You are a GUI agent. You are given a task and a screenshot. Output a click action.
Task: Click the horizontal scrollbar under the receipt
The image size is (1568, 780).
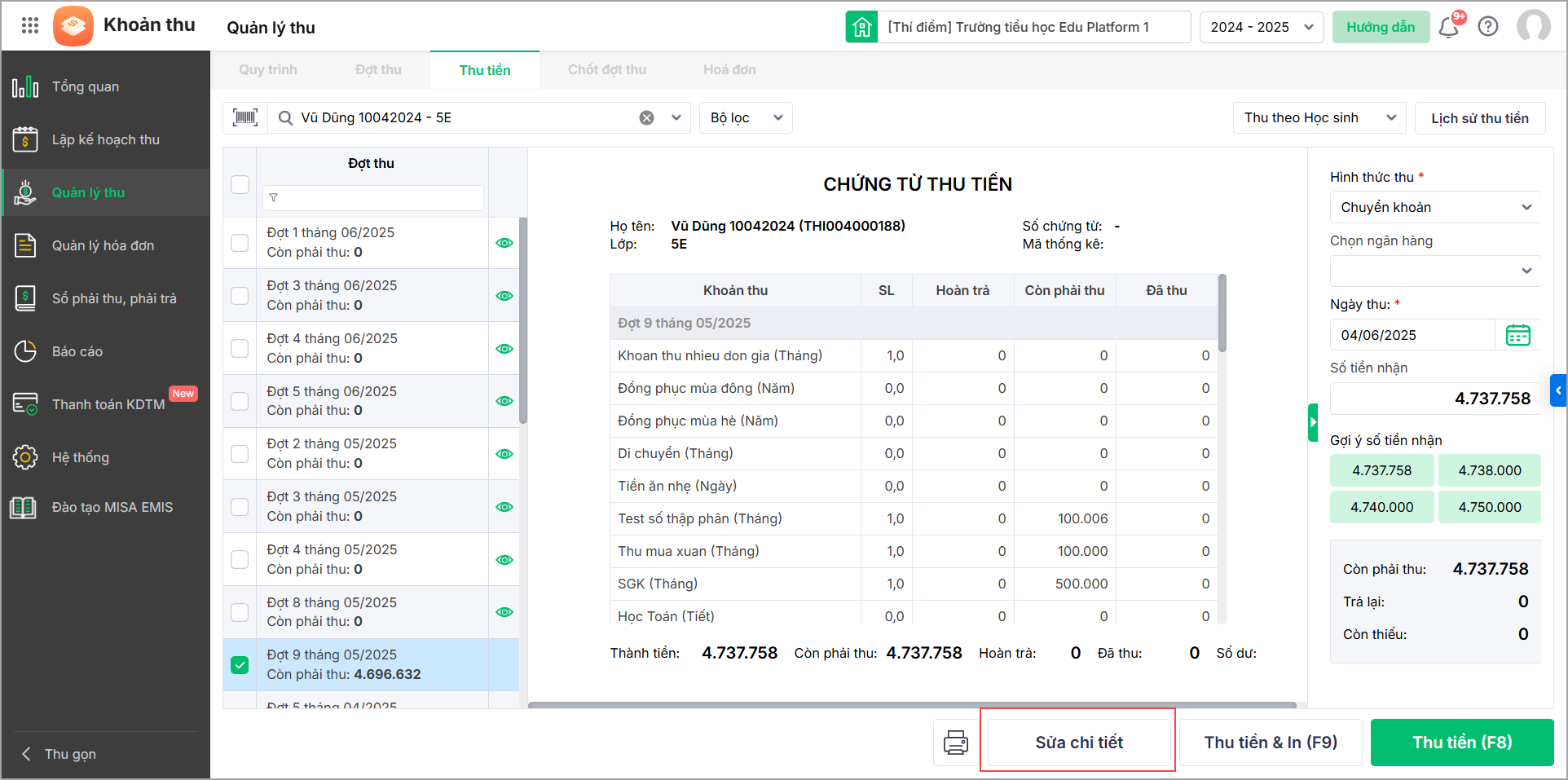click(911, 705)
